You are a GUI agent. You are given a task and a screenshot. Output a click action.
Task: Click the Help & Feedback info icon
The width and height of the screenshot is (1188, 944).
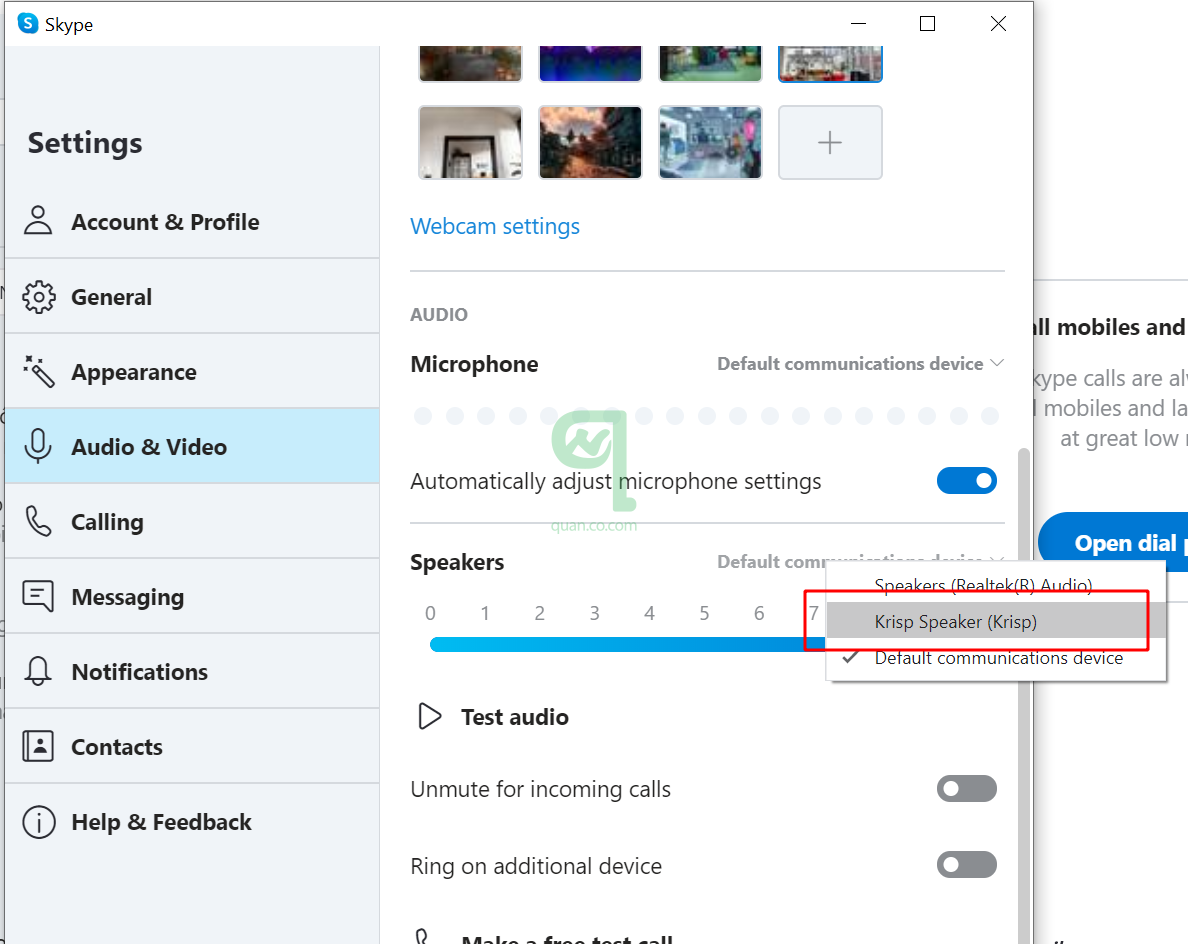pos(39,821)
